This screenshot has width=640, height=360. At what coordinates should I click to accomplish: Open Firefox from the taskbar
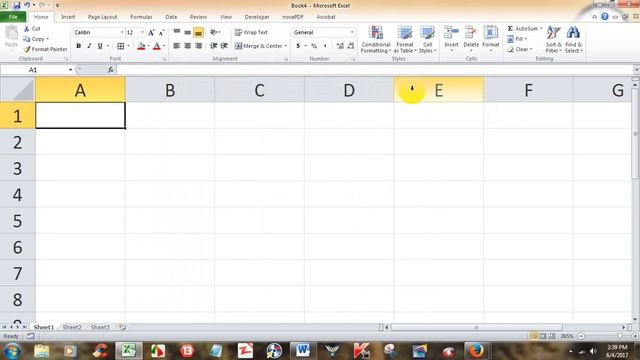click(476, 351)
